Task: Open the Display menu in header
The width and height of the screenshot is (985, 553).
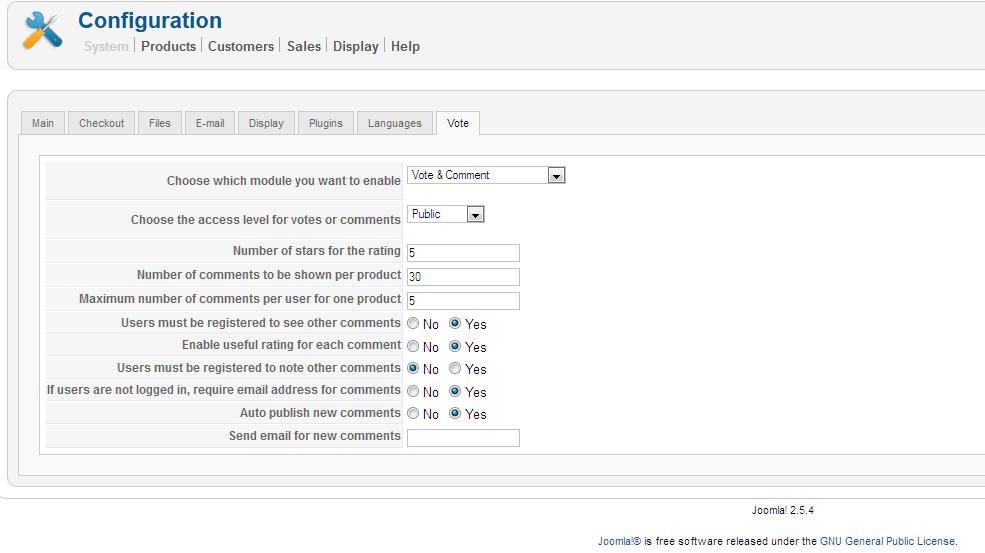Action: coord(356,46)
